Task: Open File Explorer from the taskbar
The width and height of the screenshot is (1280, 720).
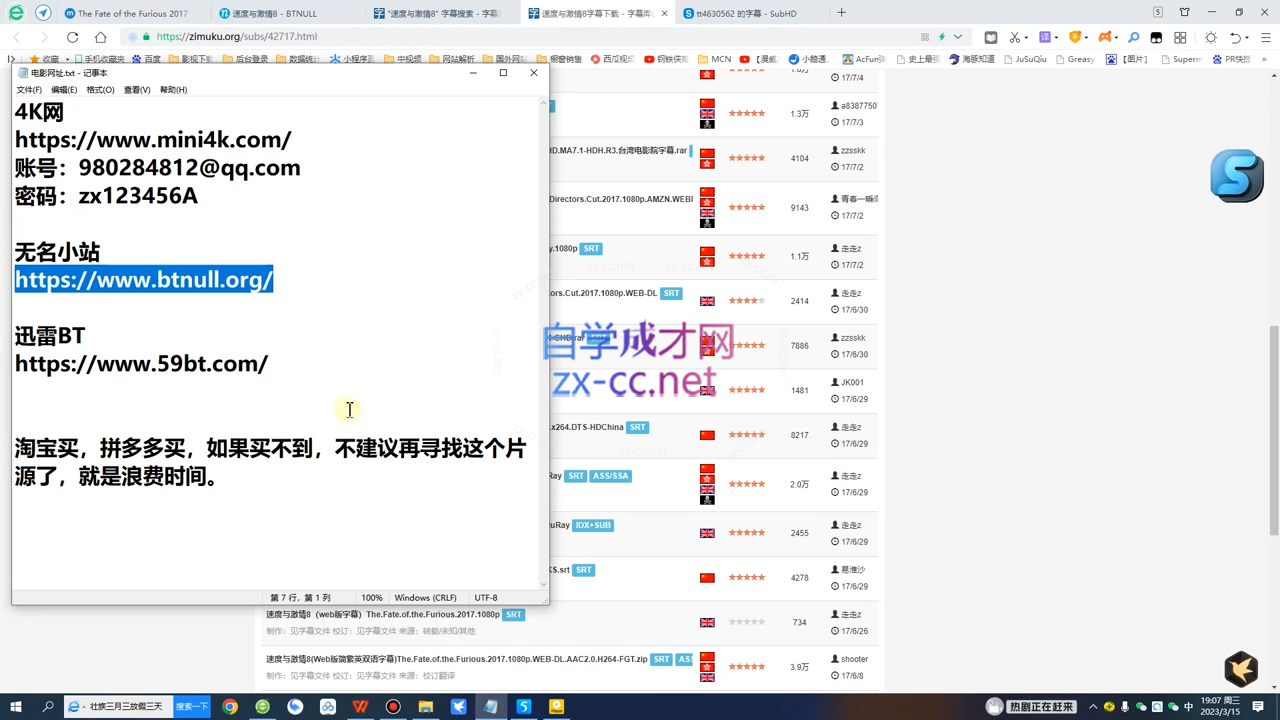Action: pos(425,706)
